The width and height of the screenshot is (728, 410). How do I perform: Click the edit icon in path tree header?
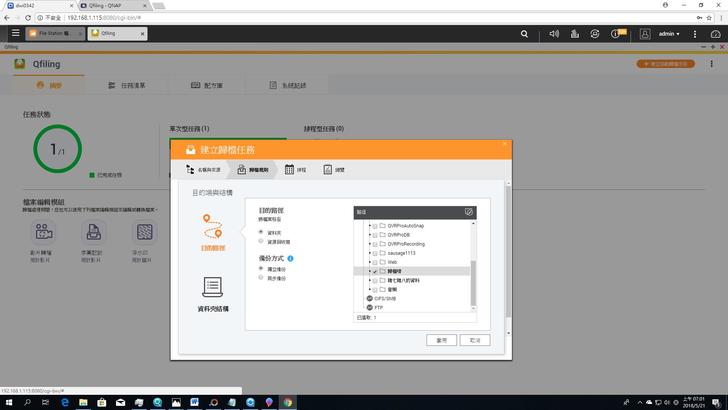(468, 212)
